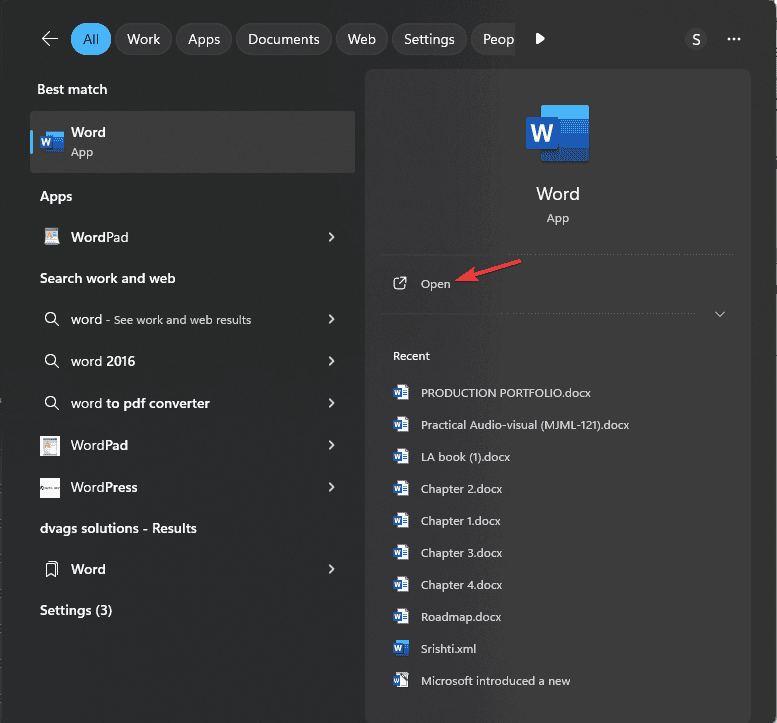Click the document icon for LA book (1).docx
The width and height of the screenshot is (777, 723).
(400, 456)
